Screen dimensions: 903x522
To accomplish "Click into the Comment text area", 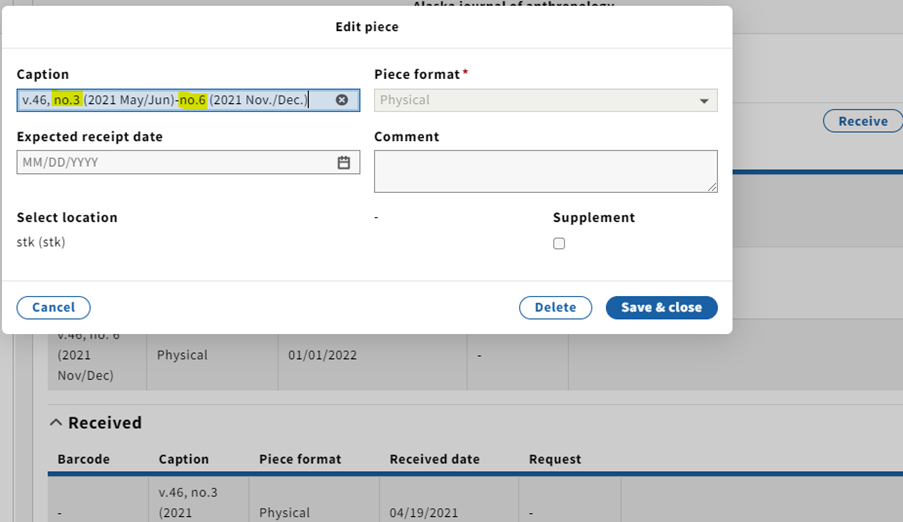I will tap(545, 172).
